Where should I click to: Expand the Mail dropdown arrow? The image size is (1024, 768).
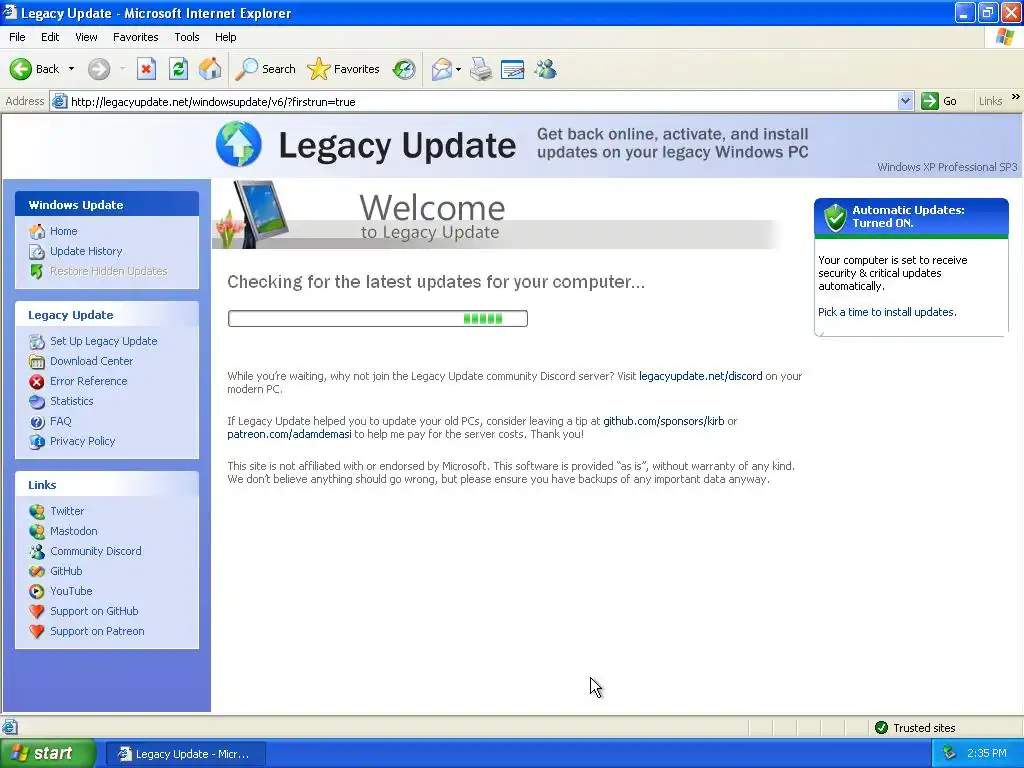pyautogui.click(x=458, y=69)
